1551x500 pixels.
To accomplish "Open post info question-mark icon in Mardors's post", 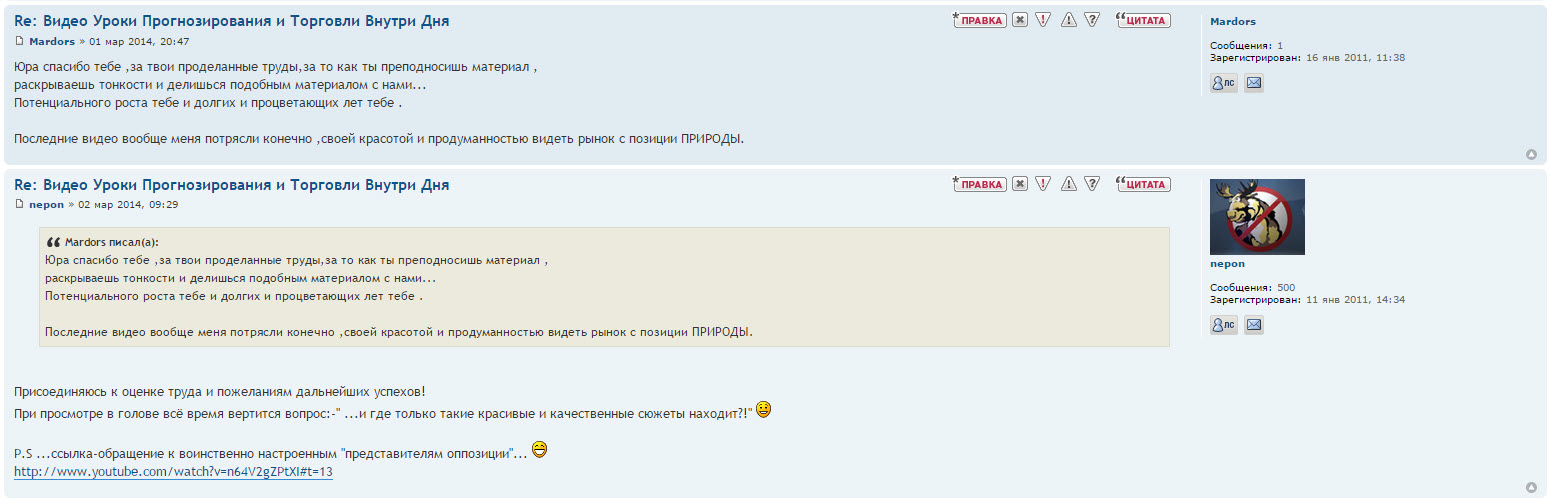I will [1092, 19].
